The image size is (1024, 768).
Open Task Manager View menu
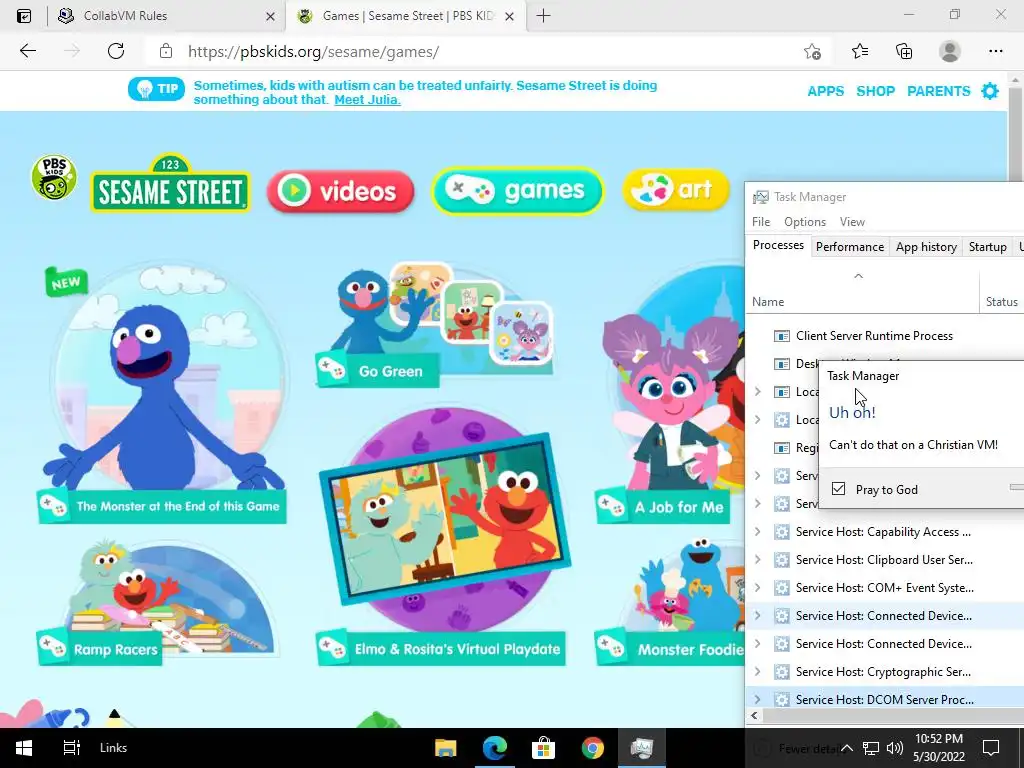(852, 222)
